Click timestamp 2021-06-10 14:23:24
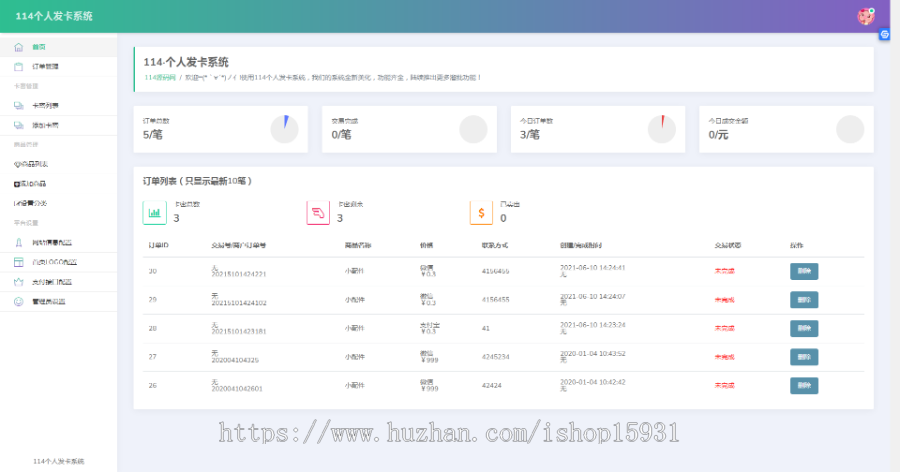The image size is (900, 472). (592, 325)
